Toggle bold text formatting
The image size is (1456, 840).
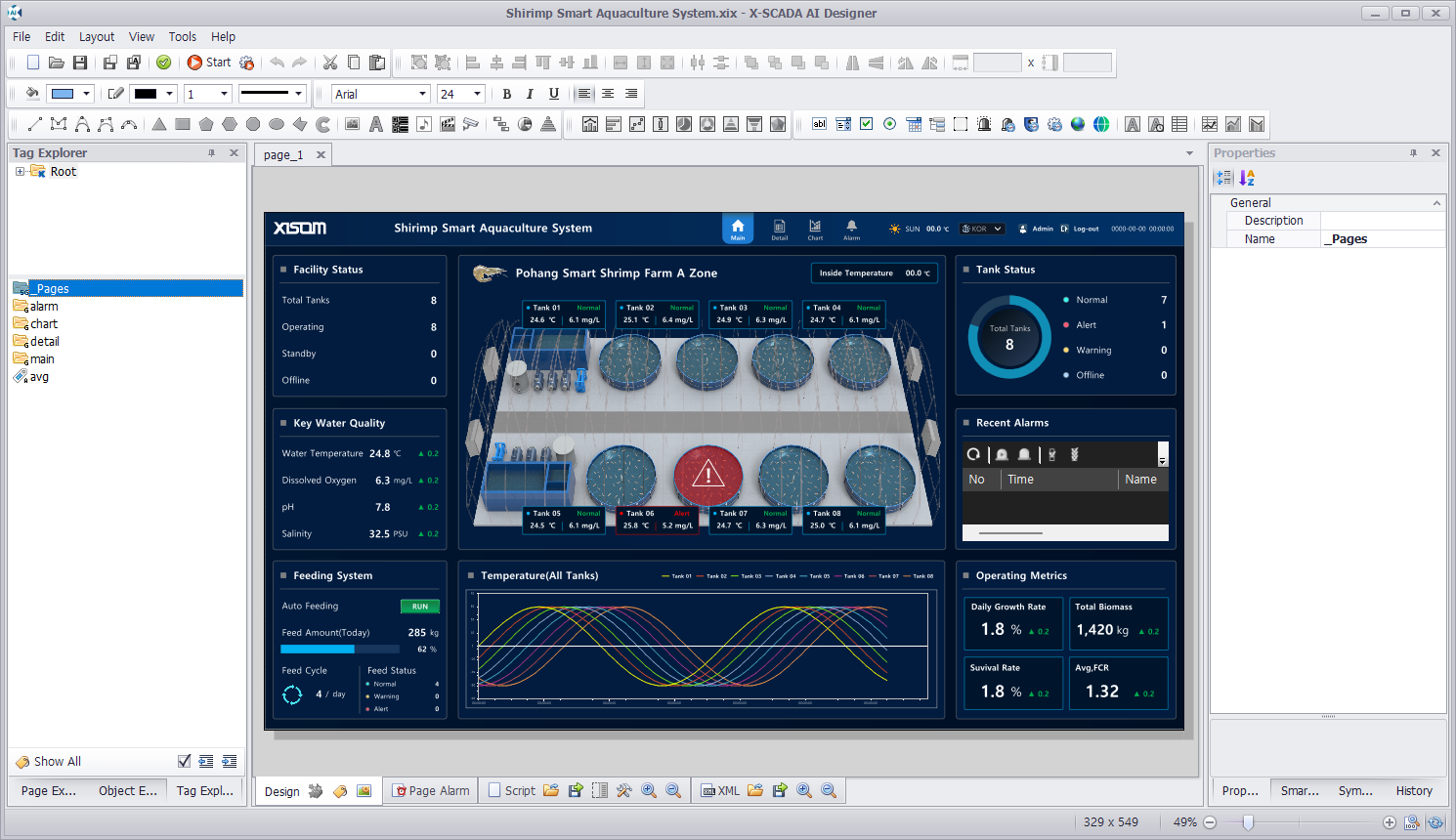(x=506, y=94)
